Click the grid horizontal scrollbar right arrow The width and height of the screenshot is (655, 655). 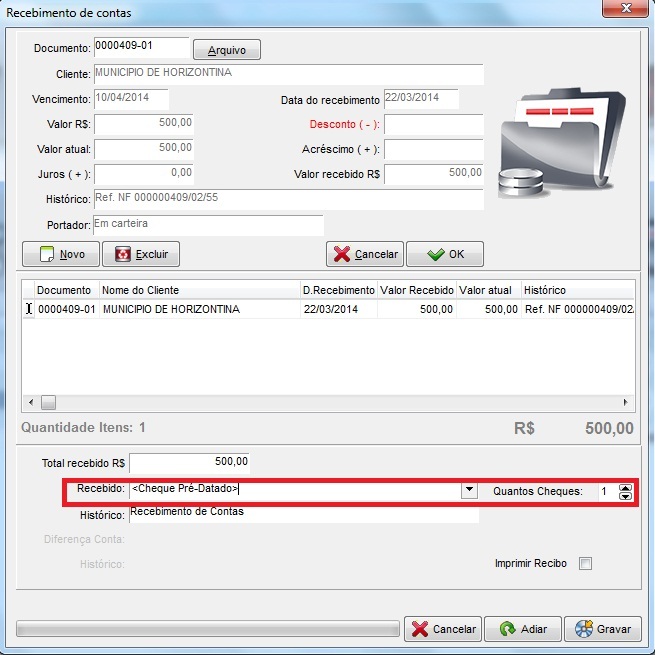point(627,402)
